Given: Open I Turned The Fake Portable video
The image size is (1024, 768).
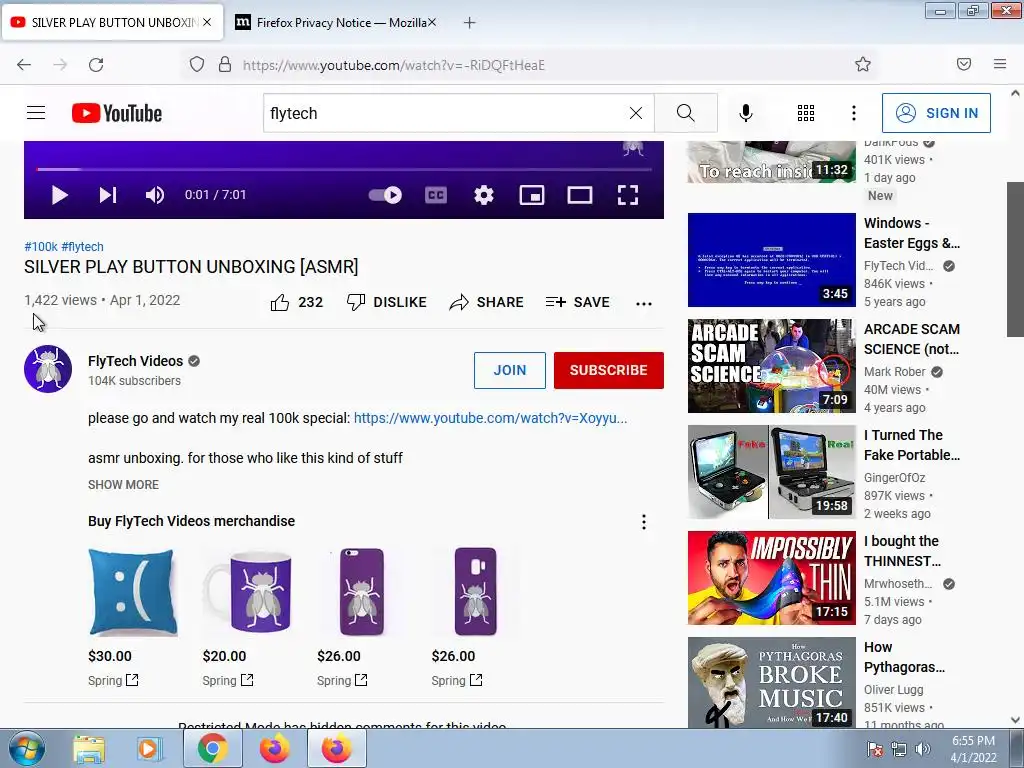Looking at the screenshot, I should [x=771, y=472].
